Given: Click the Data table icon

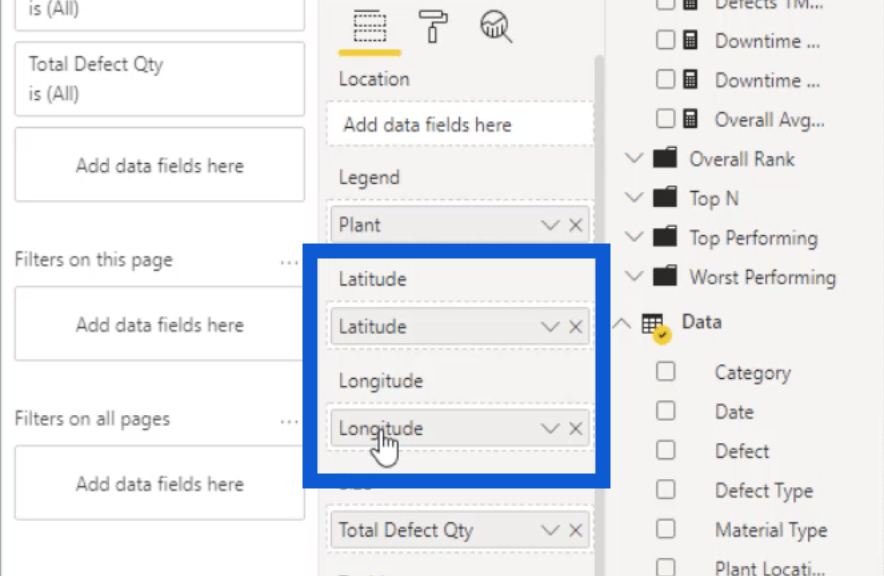Looking at the screenshot, I should tap(656, 328).
